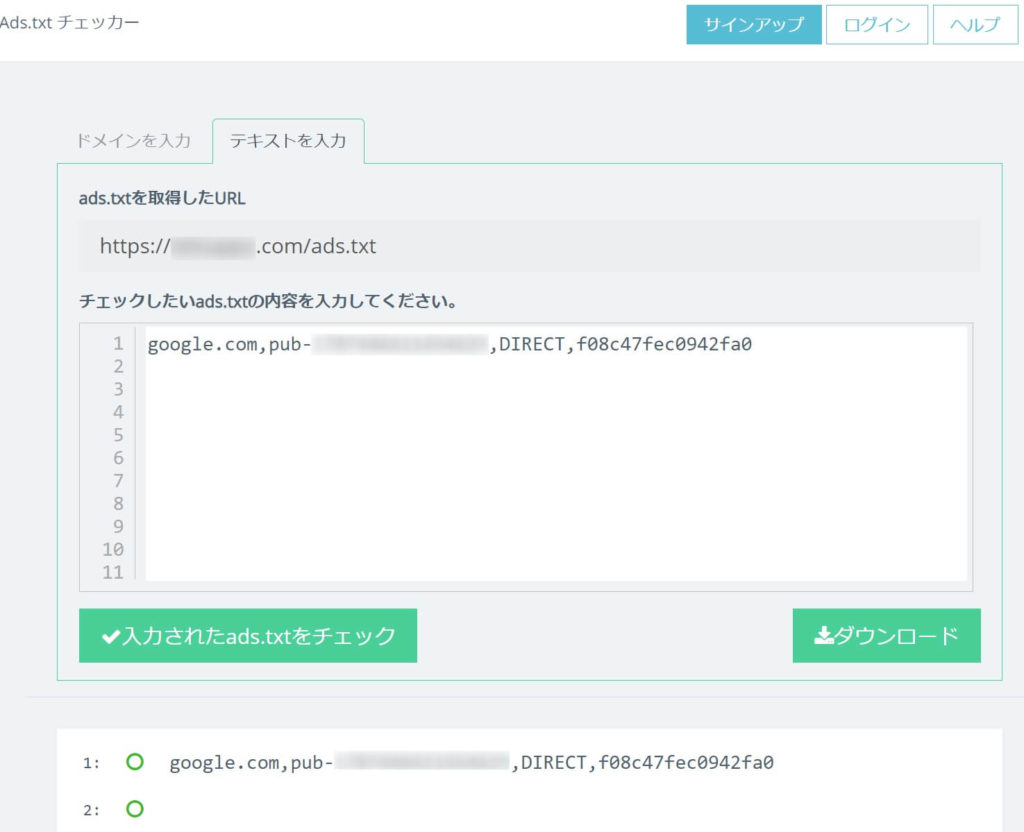Screen dimensions: 1024x832
Task: Click the green circle icon on result line 1
Action: coord(135,761)
